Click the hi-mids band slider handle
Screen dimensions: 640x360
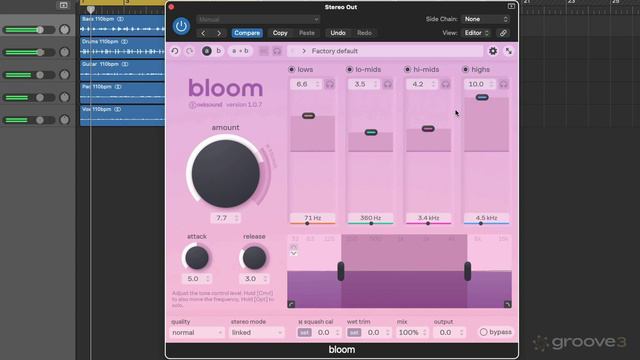click(x=428, y=129)
